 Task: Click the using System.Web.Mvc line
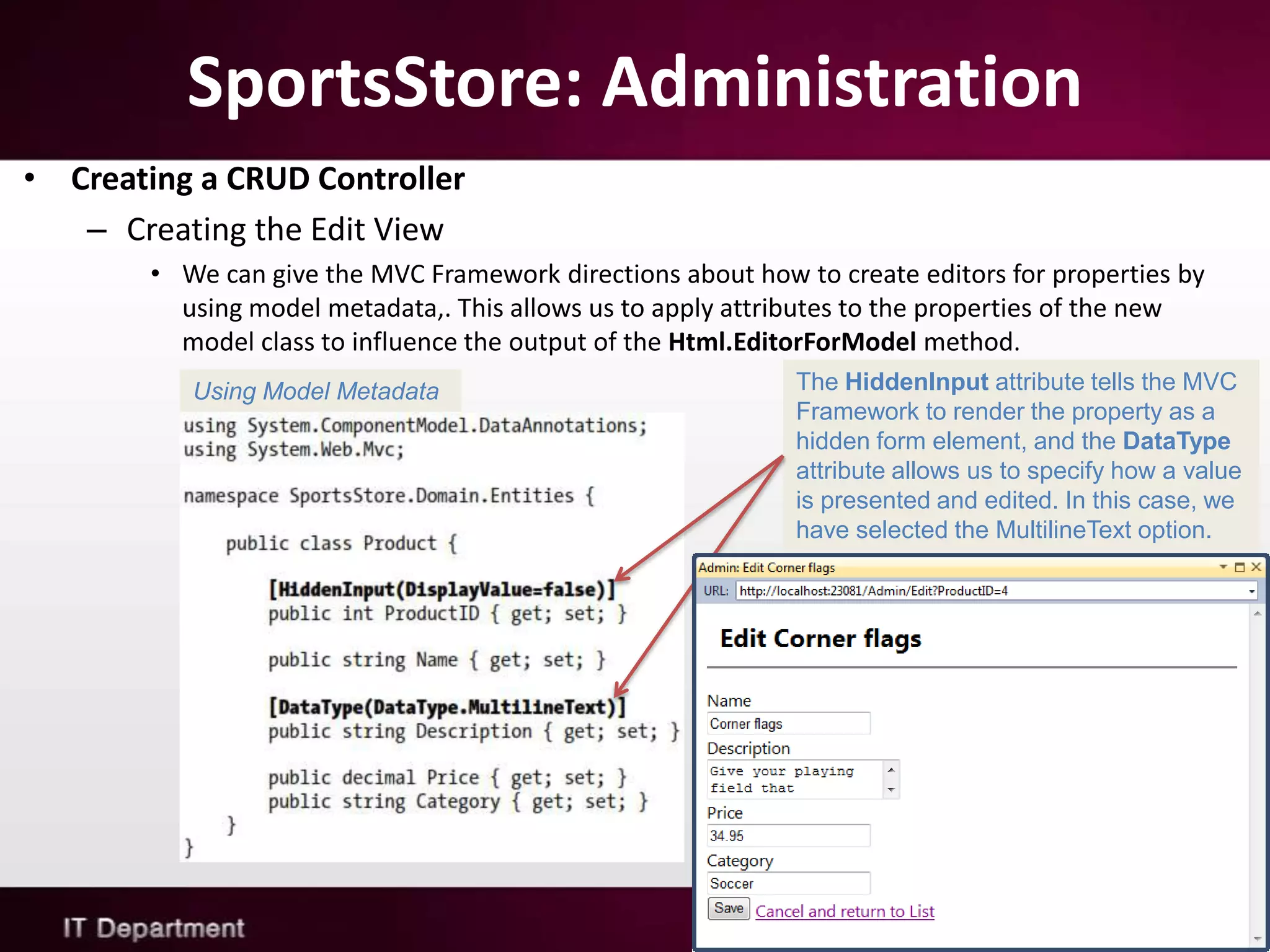293,449
